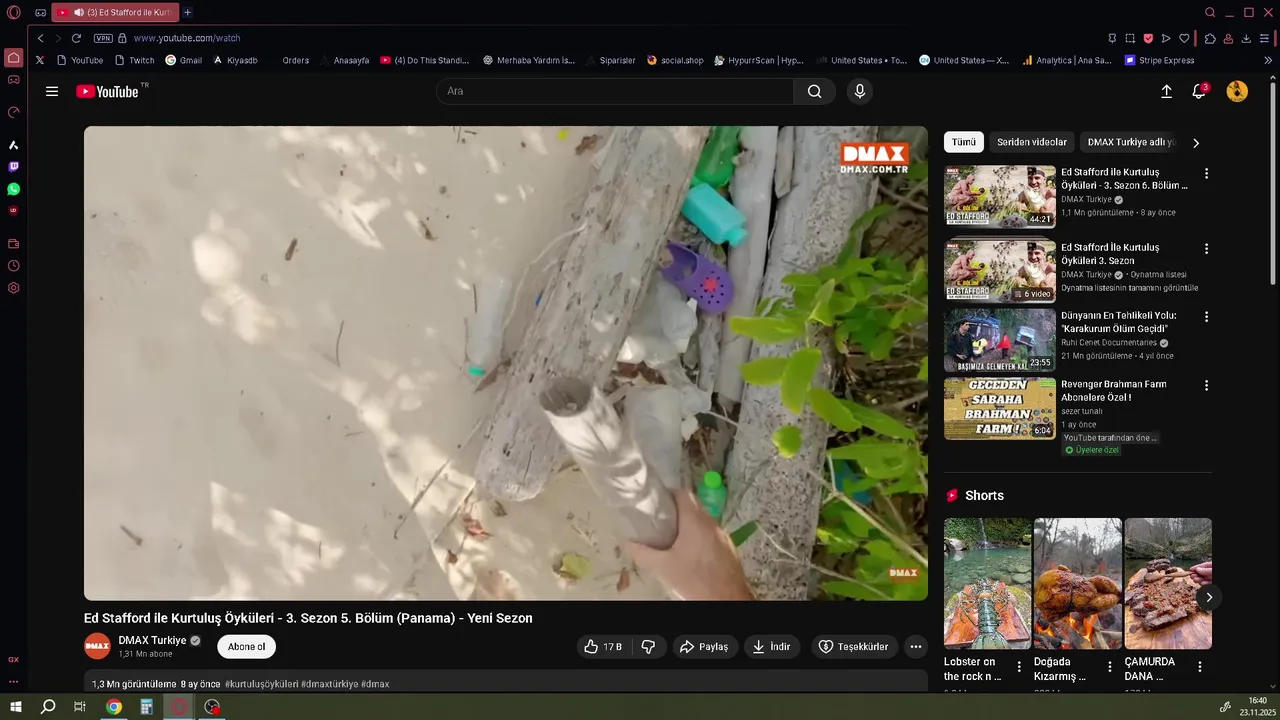Viewport: 1280px width, 720px height.
Task: Open the pinboards pin icon
Action: pos(1112,38)
